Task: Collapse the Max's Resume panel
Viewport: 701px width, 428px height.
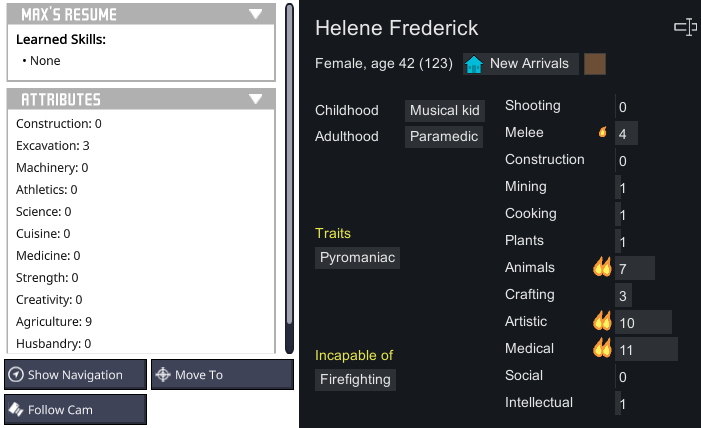Action: coord(256,15)
